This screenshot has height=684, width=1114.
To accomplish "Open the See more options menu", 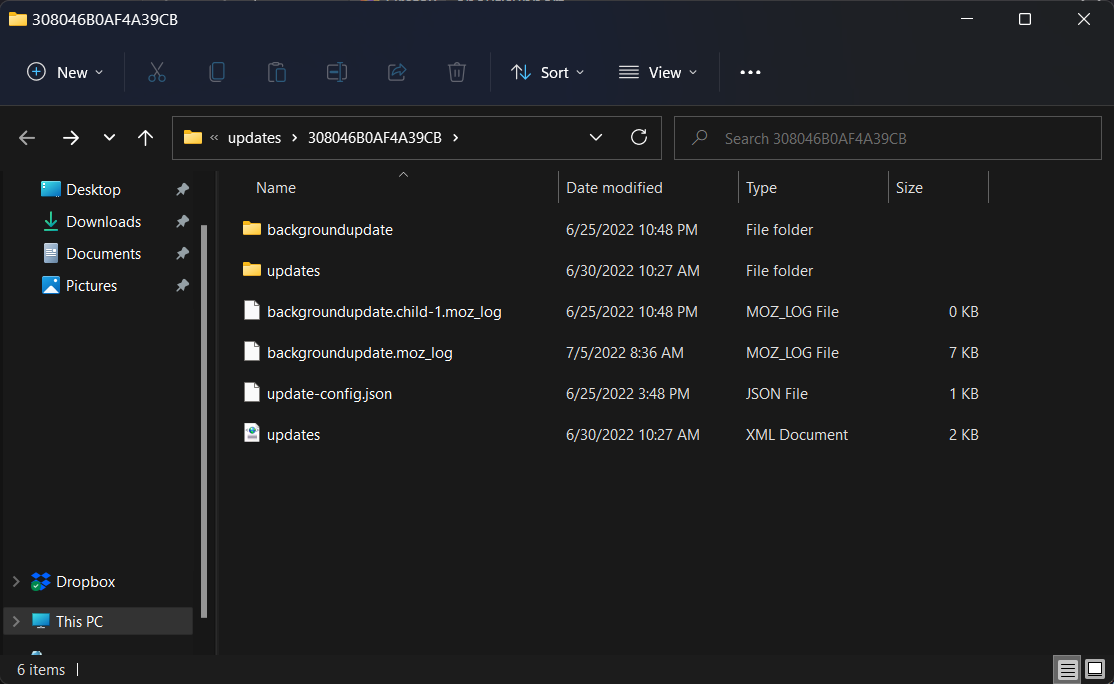I will [750, 72].
